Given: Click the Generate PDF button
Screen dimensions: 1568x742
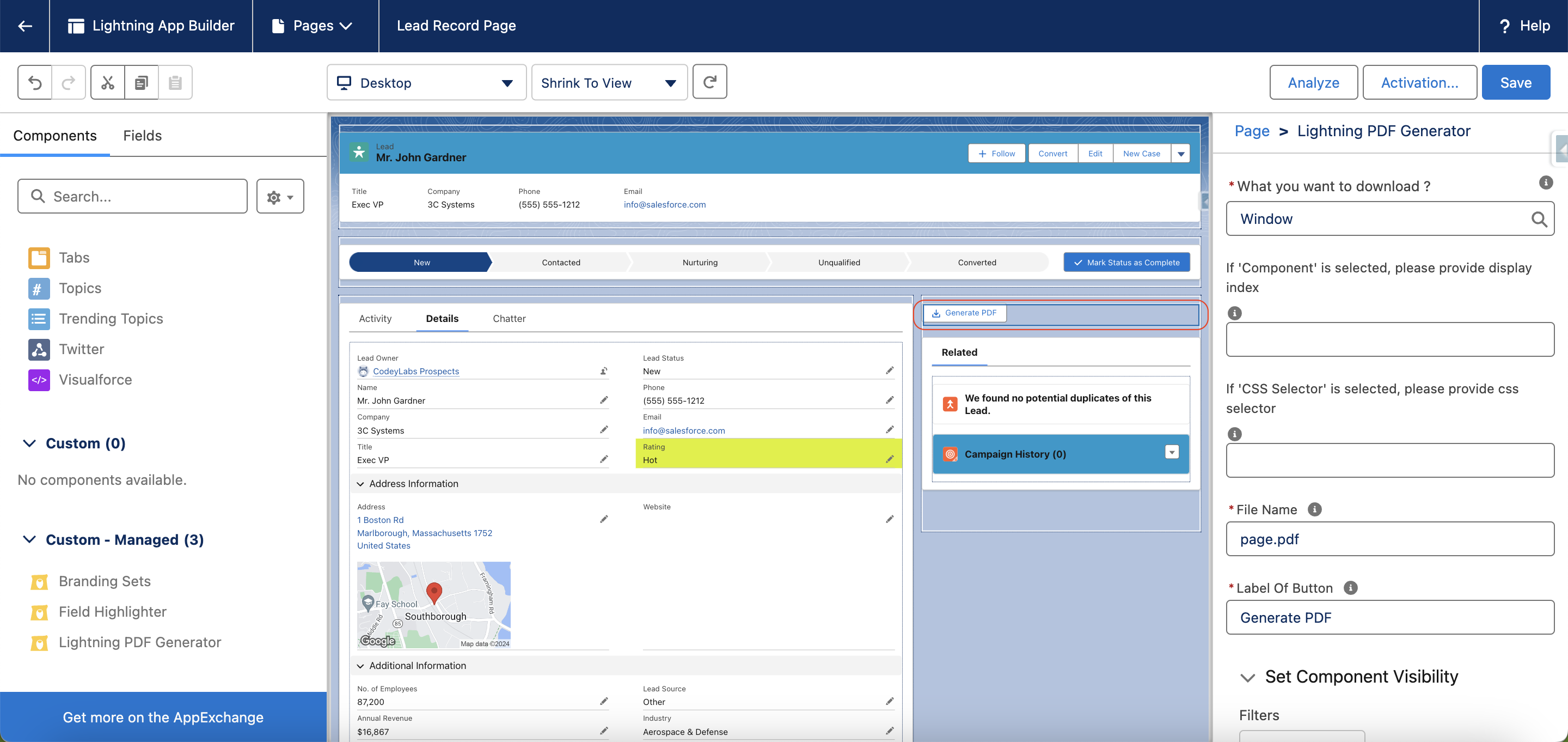Looking at the screenshot, I should pos(965,313).
